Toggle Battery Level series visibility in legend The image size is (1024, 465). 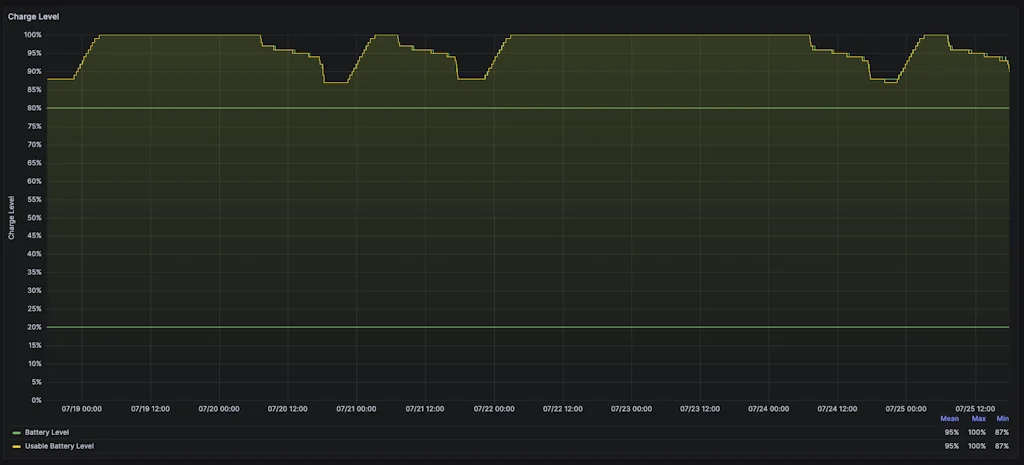[46, 432]
